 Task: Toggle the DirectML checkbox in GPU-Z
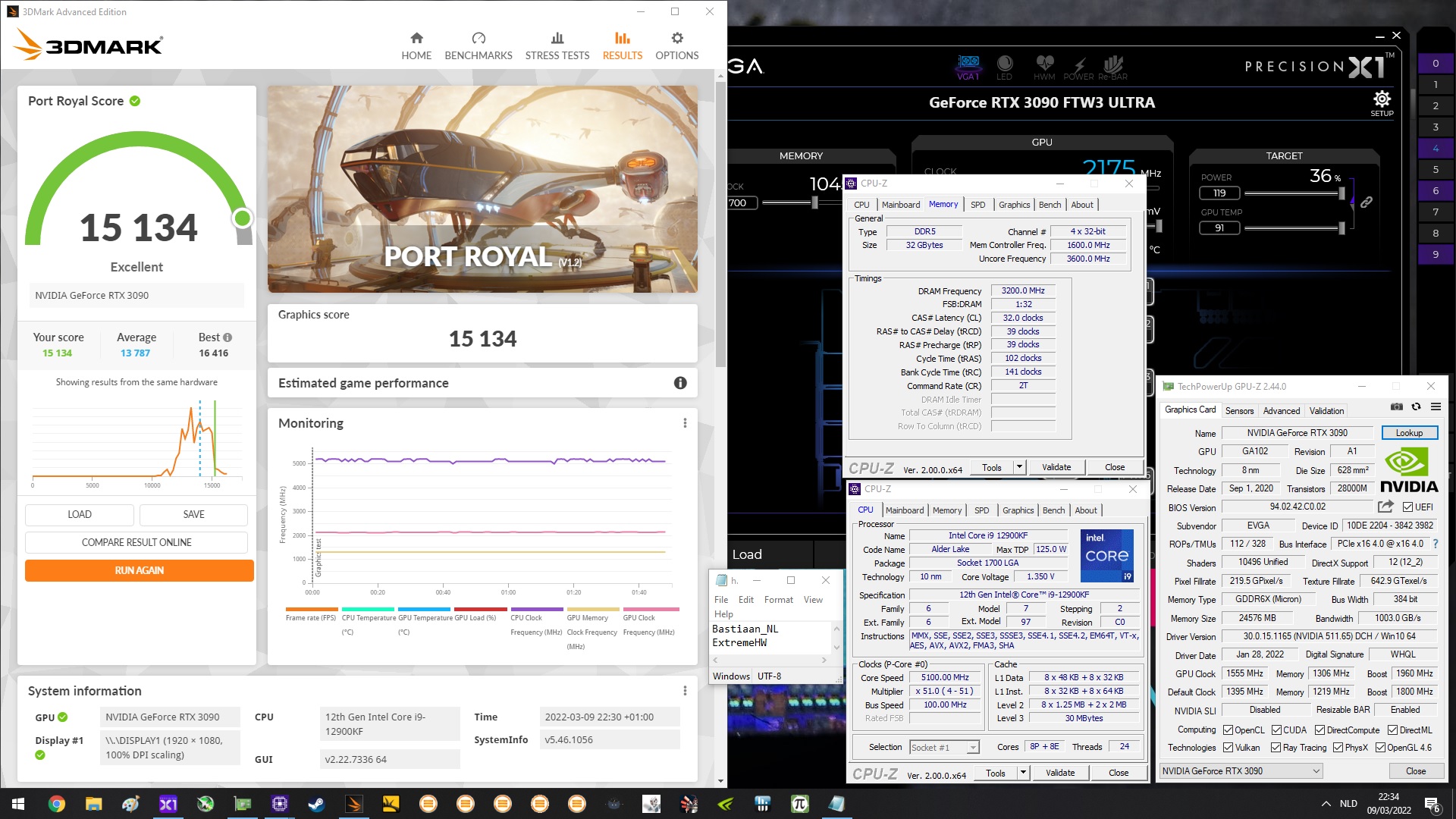1392,730
